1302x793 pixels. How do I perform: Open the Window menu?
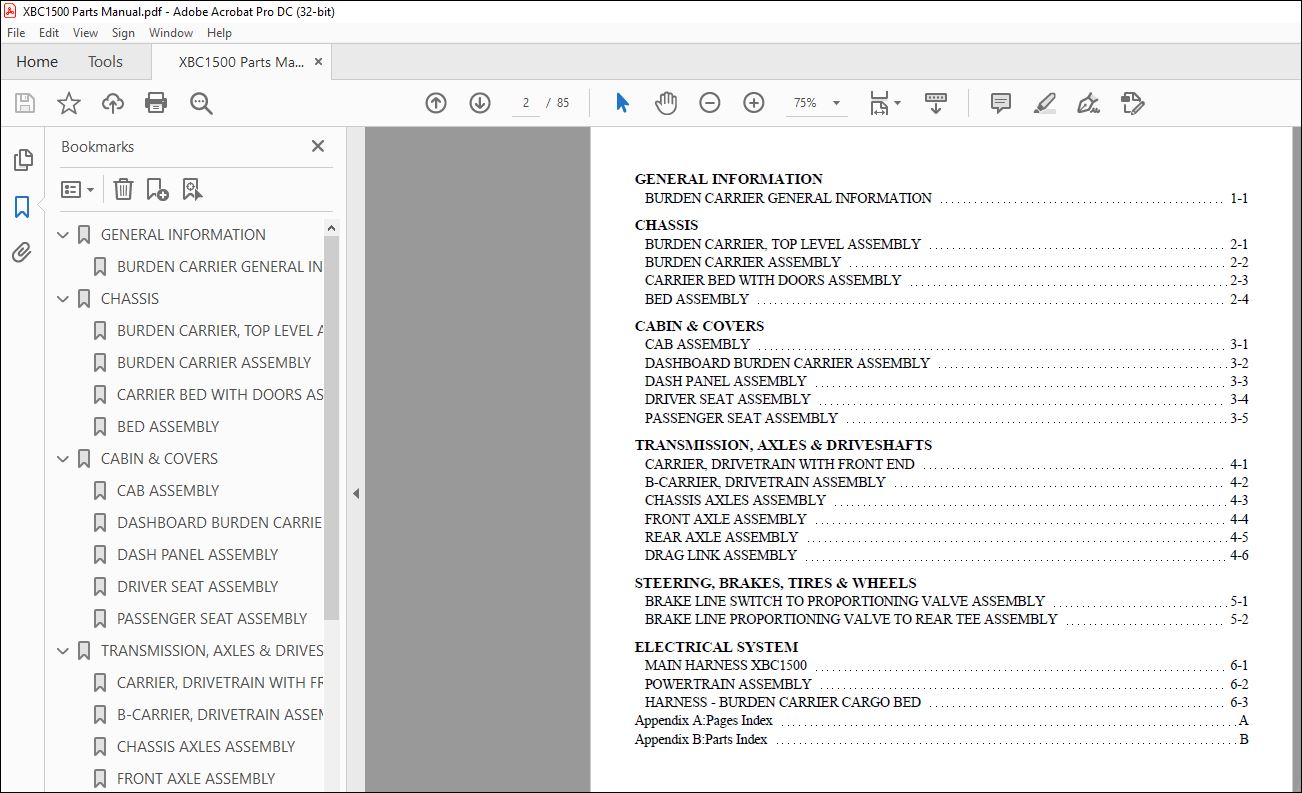[171, 33]
